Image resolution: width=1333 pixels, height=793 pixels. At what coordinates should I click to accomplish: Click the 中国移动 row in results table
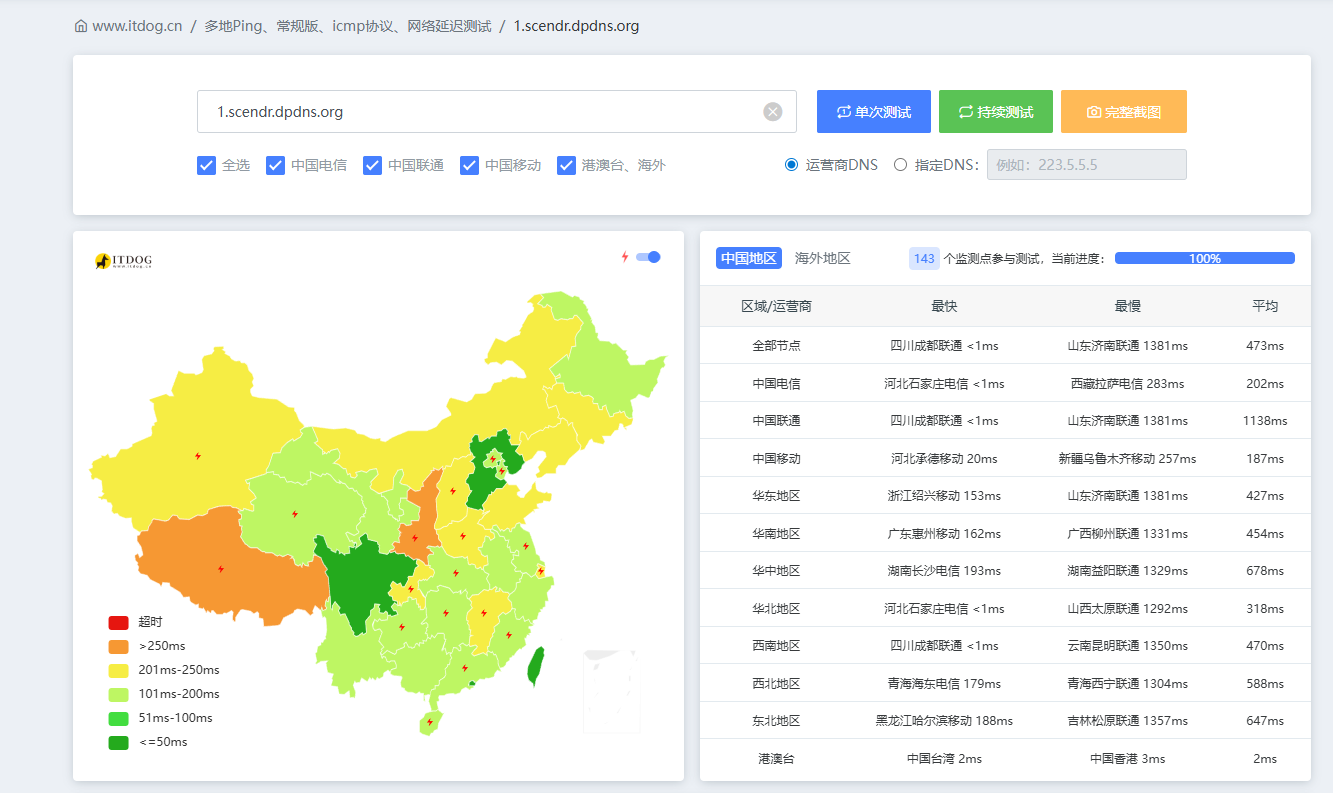tap(1005, 458)
